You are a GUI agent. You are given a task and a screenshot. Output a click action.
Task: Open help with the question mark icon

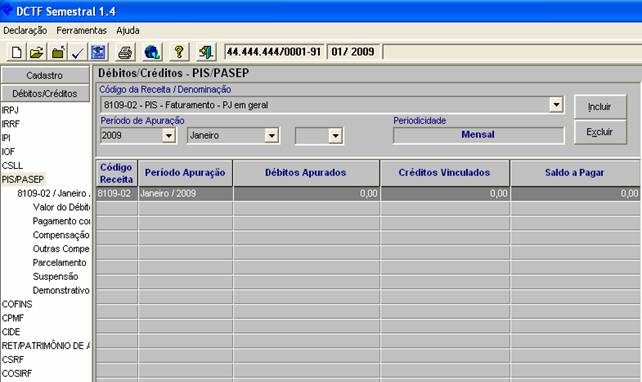click(179, 52)
